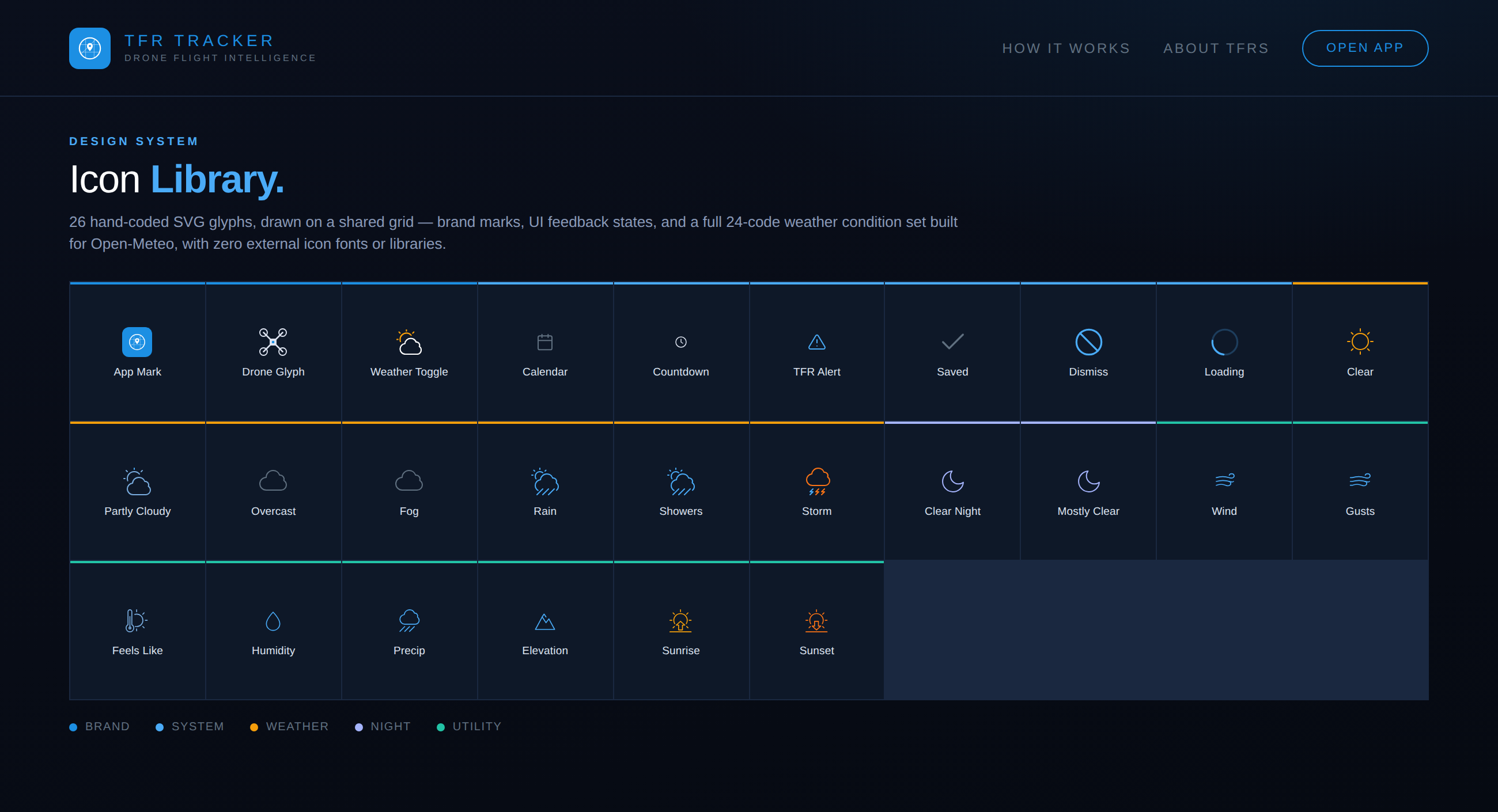Select the Saved checkmark icon
Screen dimensions: 1498x812
[952, 342]
